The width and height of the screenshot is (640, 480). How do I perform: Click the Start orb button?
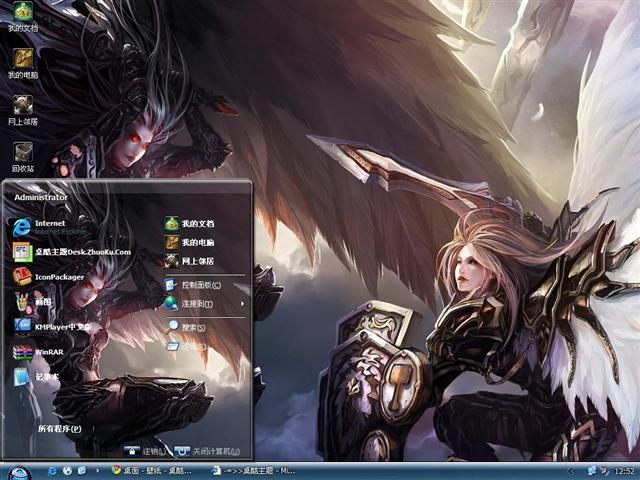(x=19, y=473)
